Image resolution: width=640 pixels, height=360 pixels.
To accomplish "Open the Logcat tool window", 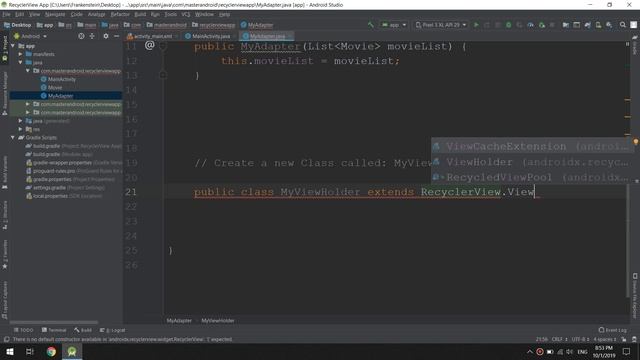I will coord(113,330).
